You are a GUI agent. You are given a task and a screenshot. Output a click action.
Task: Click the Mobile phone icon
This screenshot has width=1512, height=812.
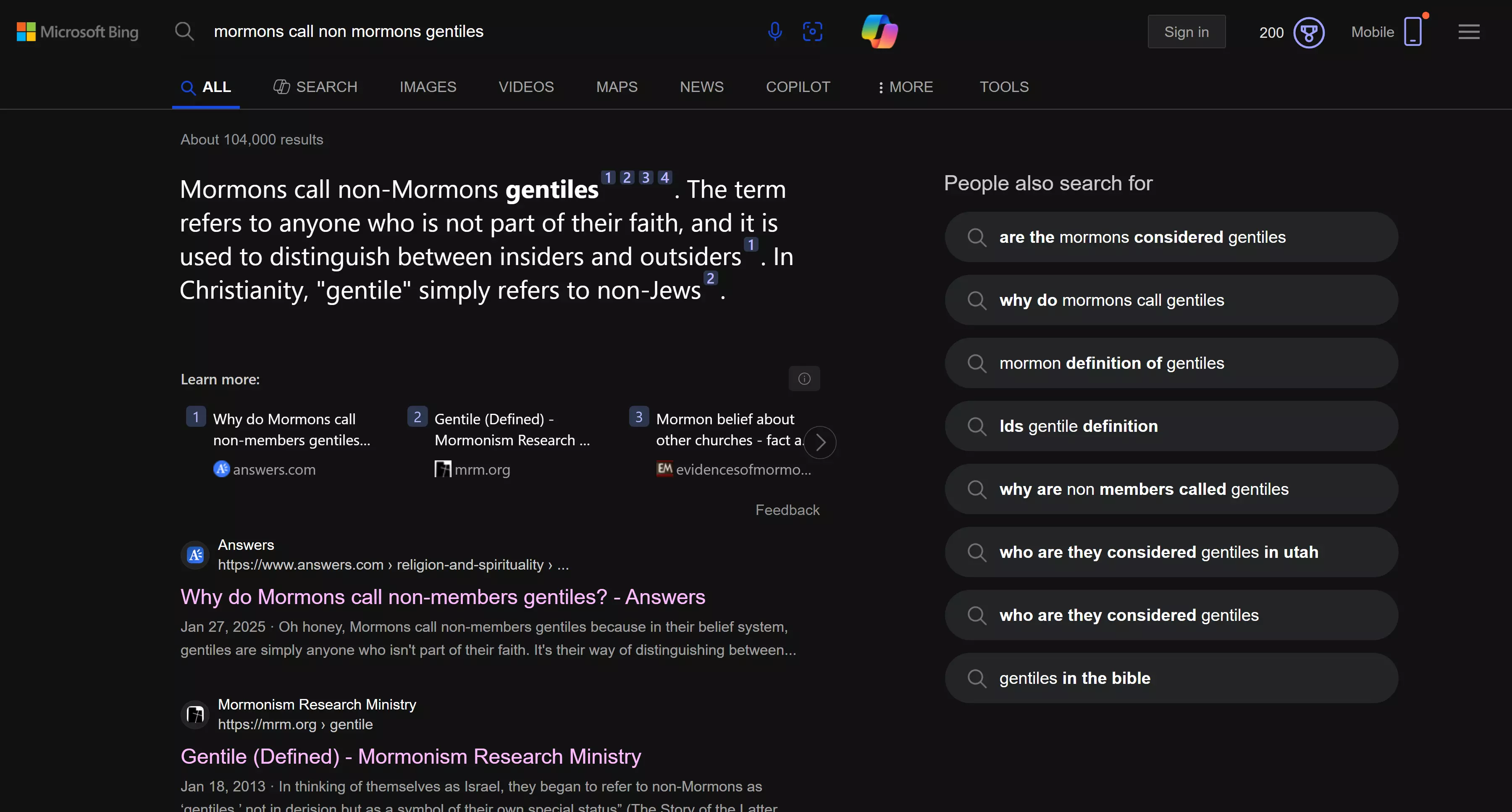[1413, 32]
